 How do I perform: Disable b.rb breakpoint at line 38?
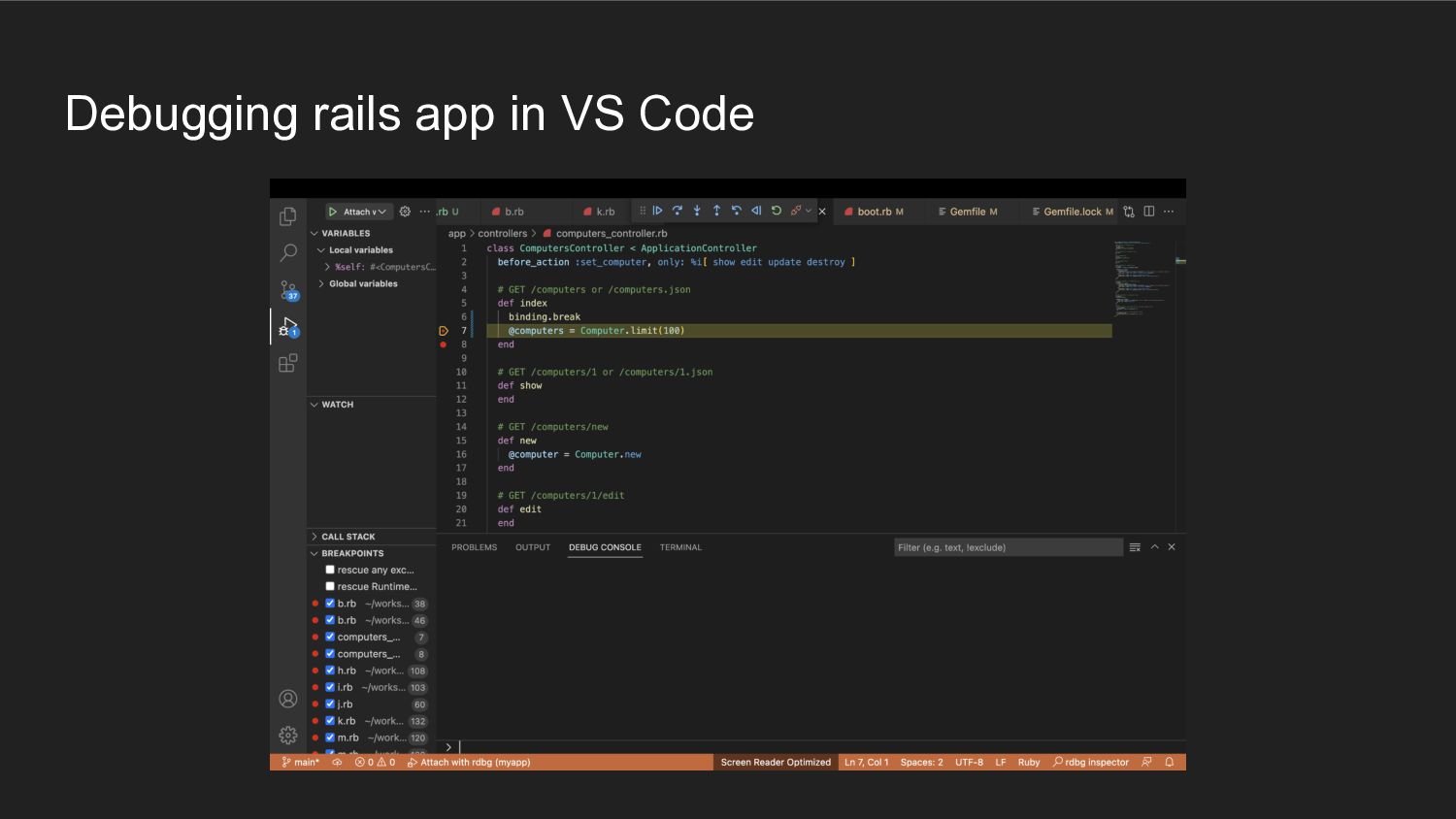pos(330,604)
